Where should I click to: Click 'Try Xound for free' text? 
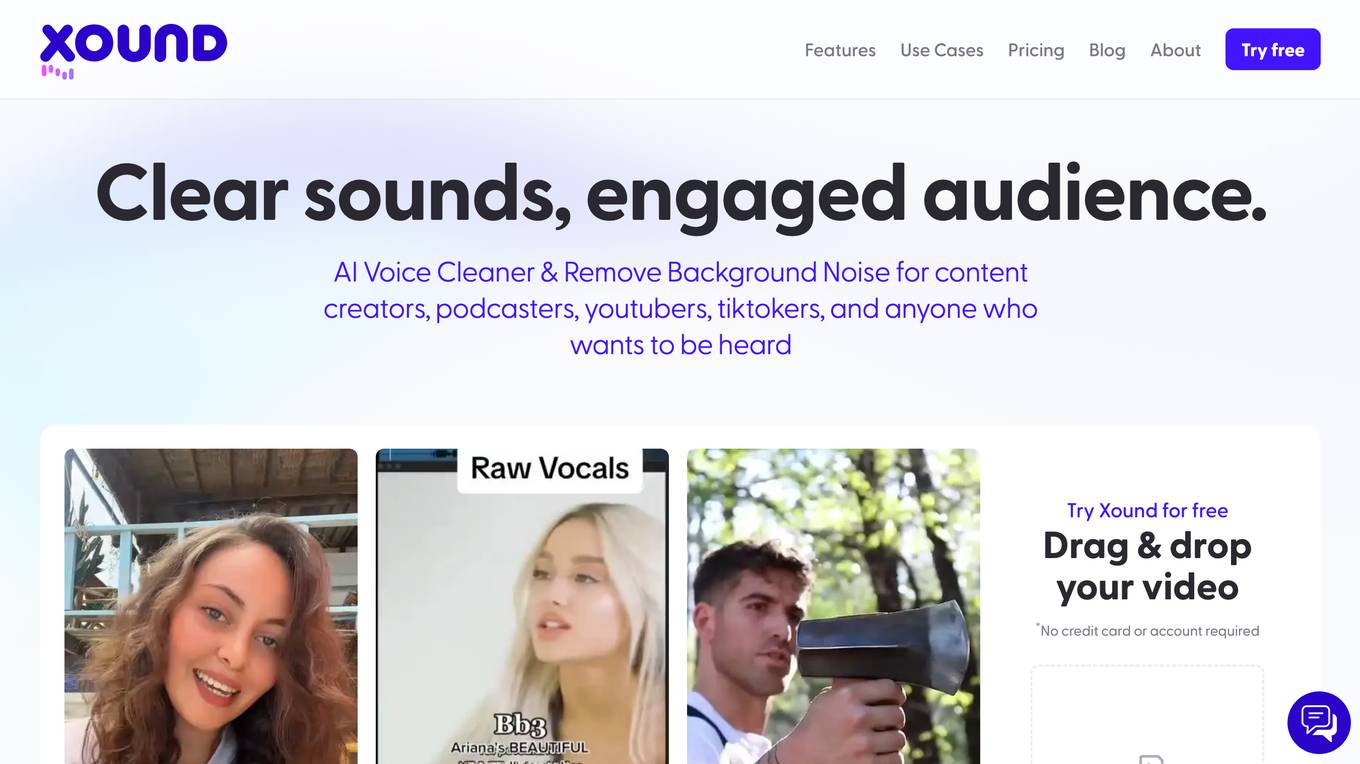(x=1147, y=510)
